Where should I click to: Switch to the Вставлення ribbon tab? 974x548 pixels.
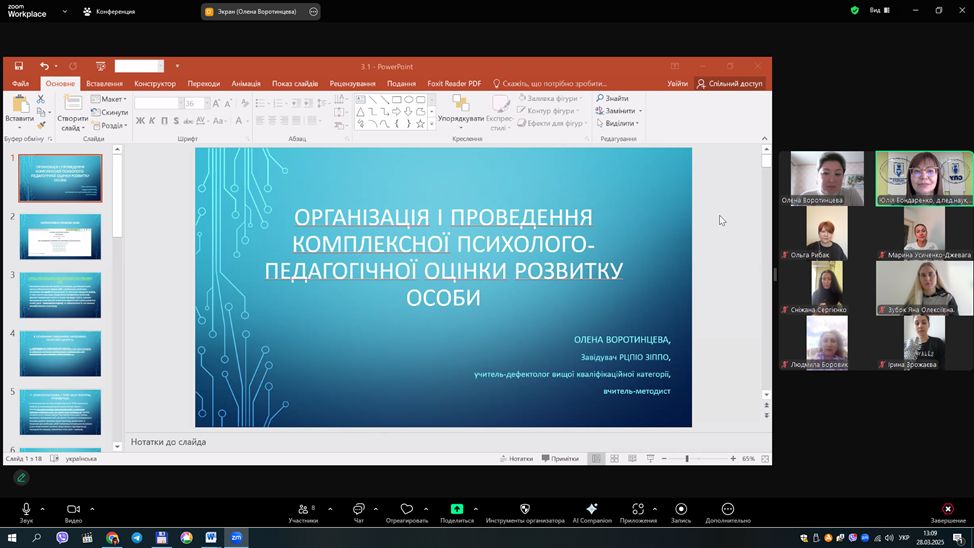point(104,84)
